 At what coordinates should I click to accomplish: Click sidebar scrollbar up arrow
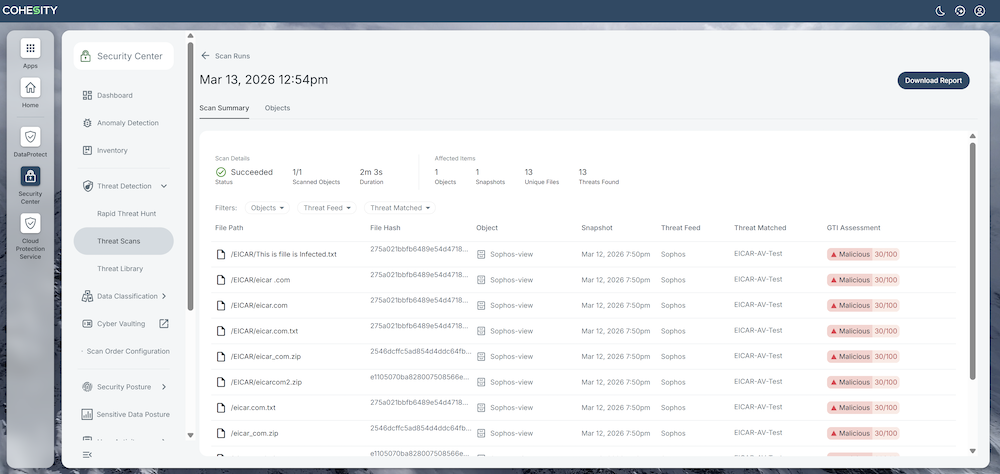pyautogui.click(x=190, y=36)
